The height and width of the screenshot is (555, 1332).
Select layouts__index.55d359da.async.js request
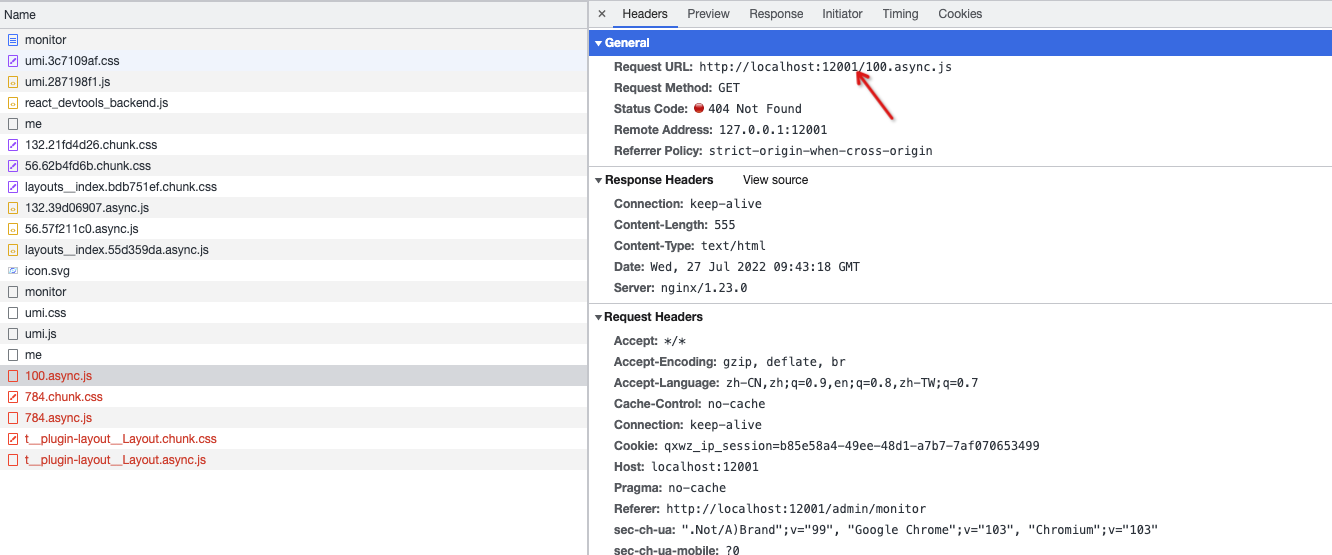(293, 250)
